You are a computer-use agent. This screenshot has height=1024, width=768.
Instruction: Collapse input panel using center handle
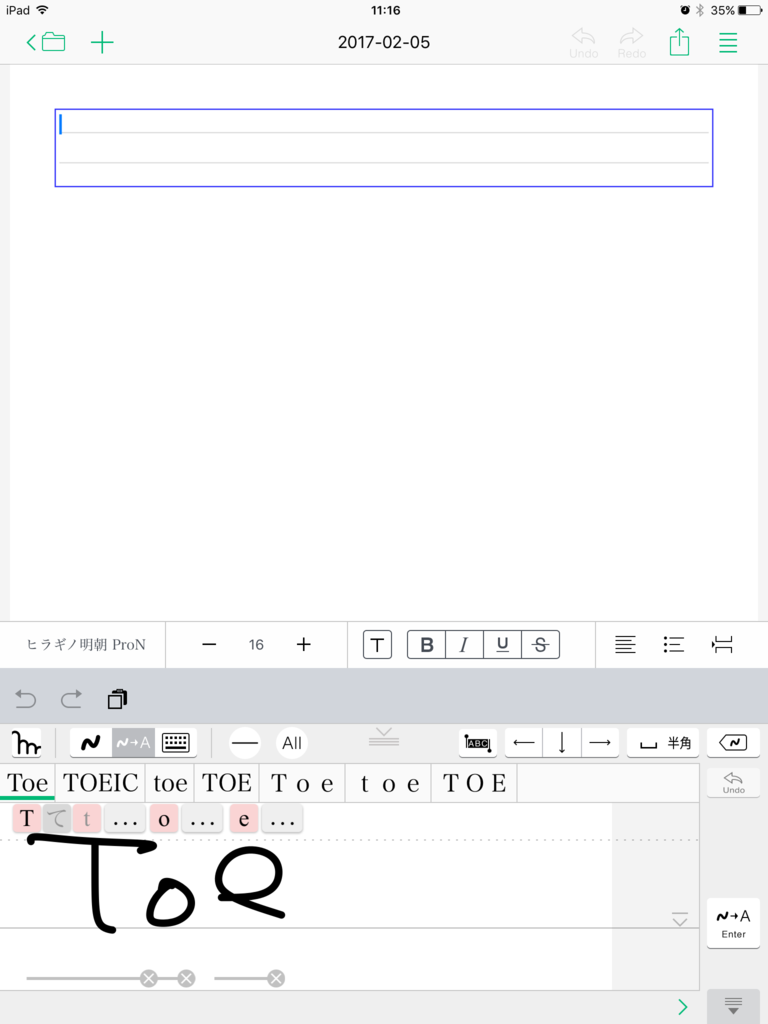click(384, 737)
